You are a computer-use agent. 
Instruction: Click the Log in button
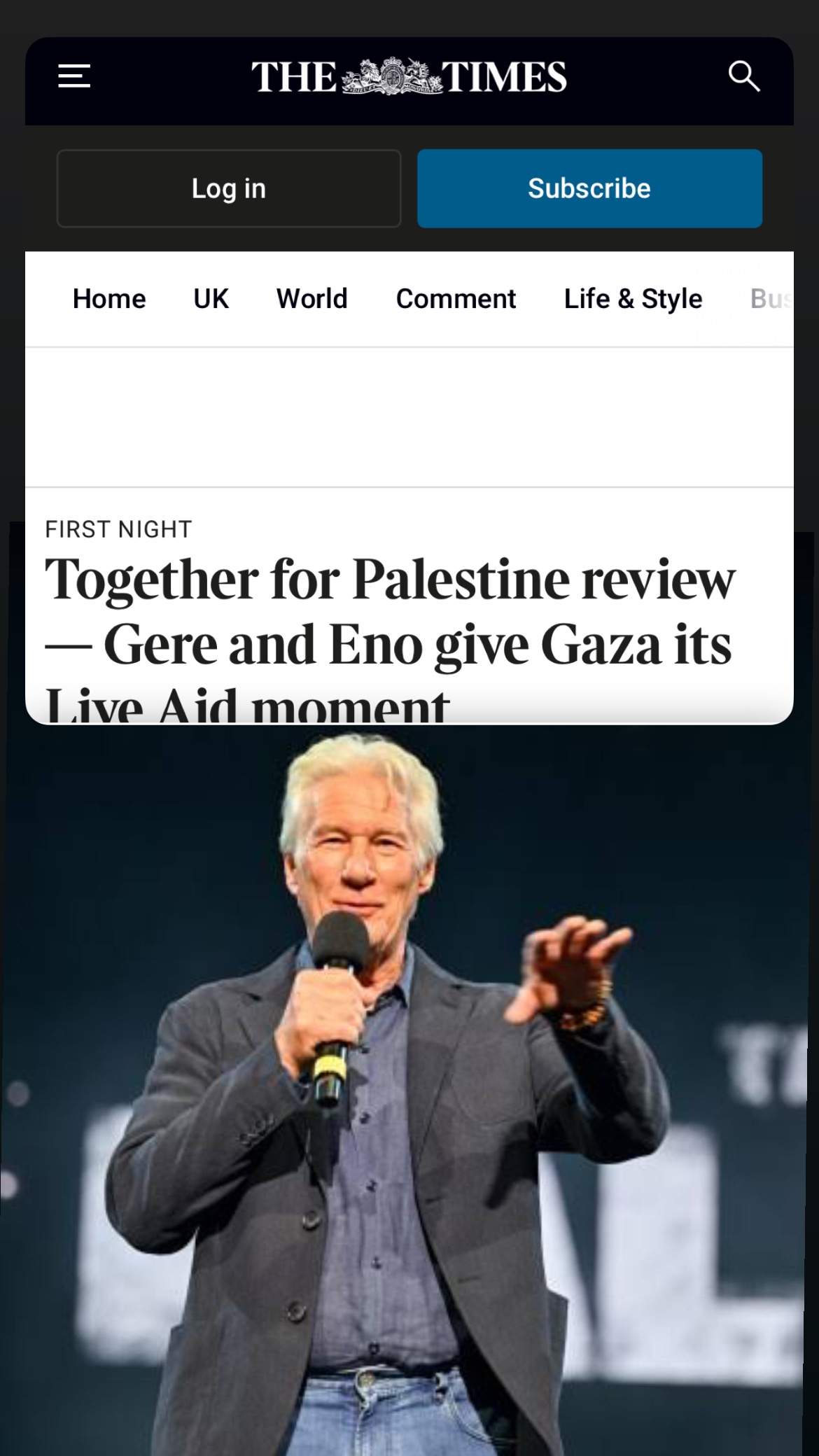[x=229, y=188]
